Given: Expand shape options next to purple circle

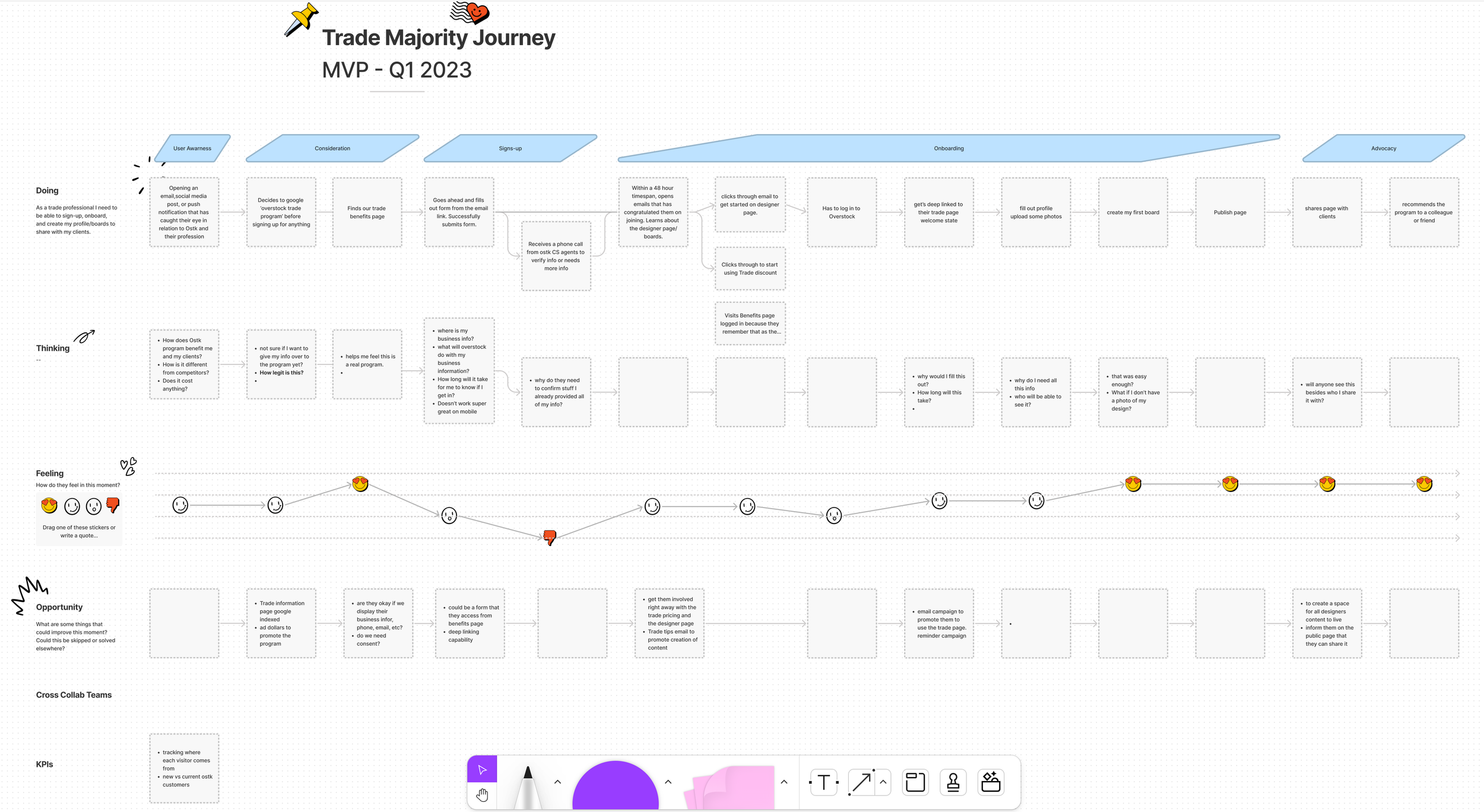Looking at the screenshot, I should coord(668,782).
